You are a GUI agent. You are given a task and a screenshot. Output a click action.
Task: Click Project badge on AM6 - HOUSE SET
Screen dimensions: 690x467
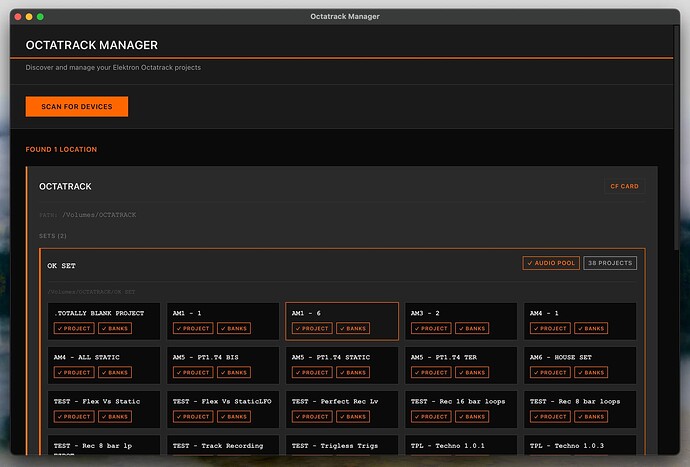click(x=550, y=372)
